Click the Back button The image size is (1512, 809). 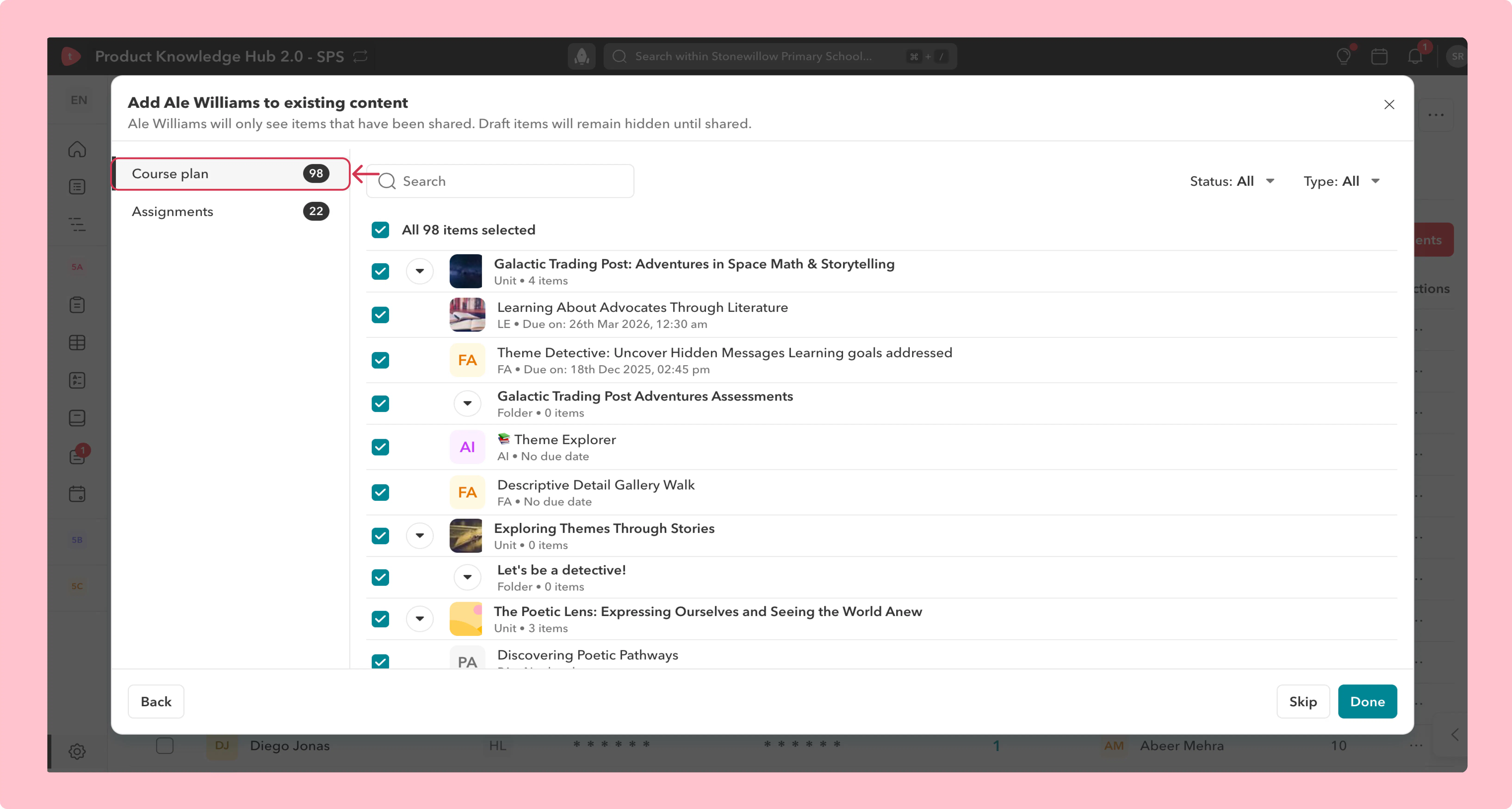tap(156, 702)
